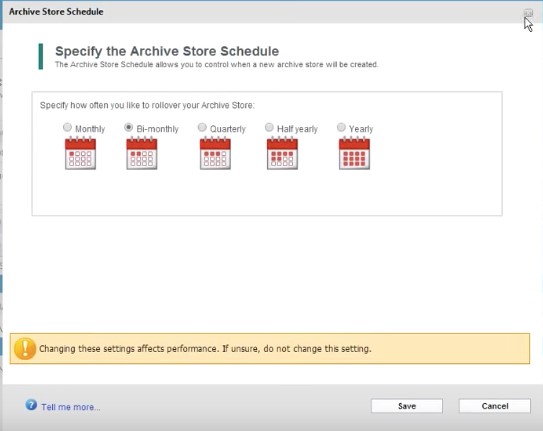Click the Quarterly calendar icon
This screenshot has height=431, width=543.
215,153
